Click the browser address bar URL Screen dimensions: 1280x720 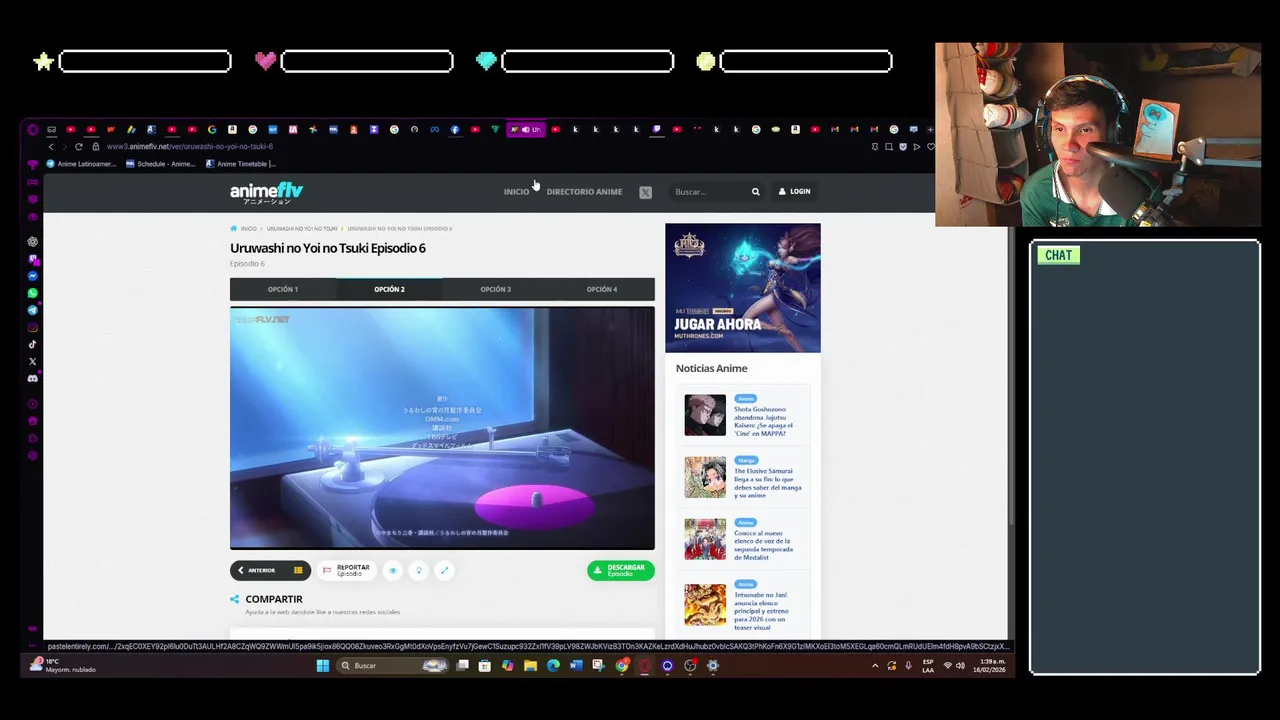pos(190,147)
